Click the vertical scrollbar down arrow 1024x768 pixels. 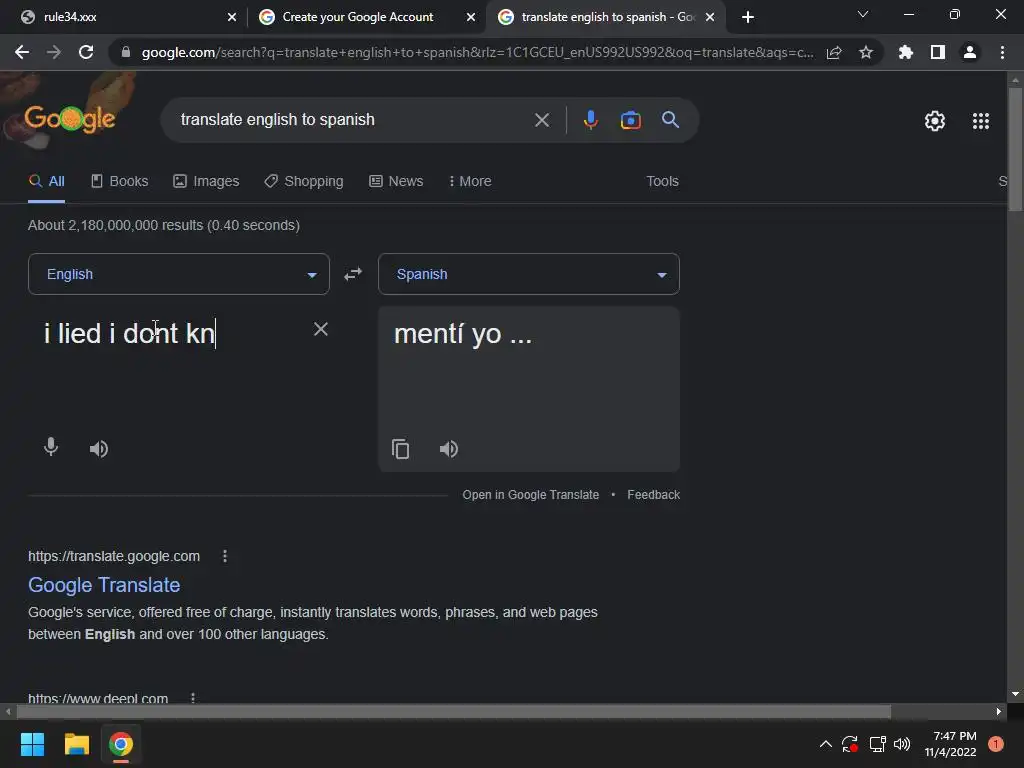pyautogui.click(x=1015, y=694)
